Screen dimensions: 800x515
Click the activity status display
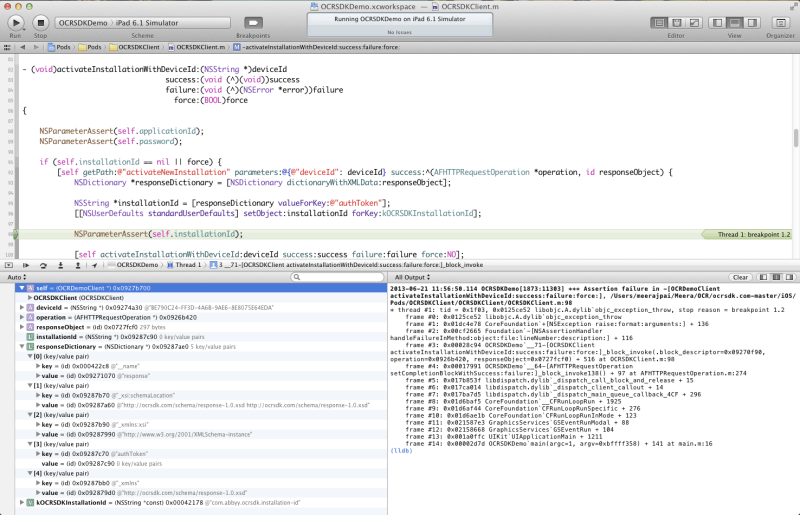pos(399,24)
